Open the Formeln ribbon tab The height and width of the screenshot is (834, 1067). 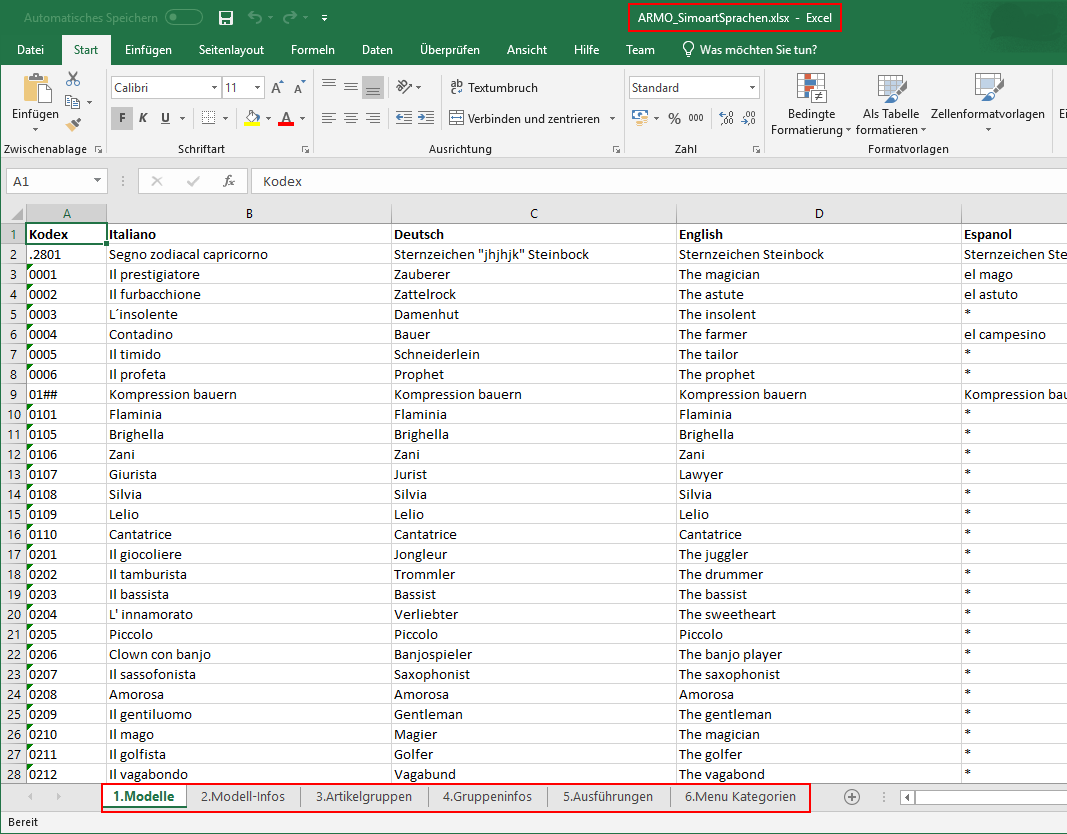(x=312, y=50)
